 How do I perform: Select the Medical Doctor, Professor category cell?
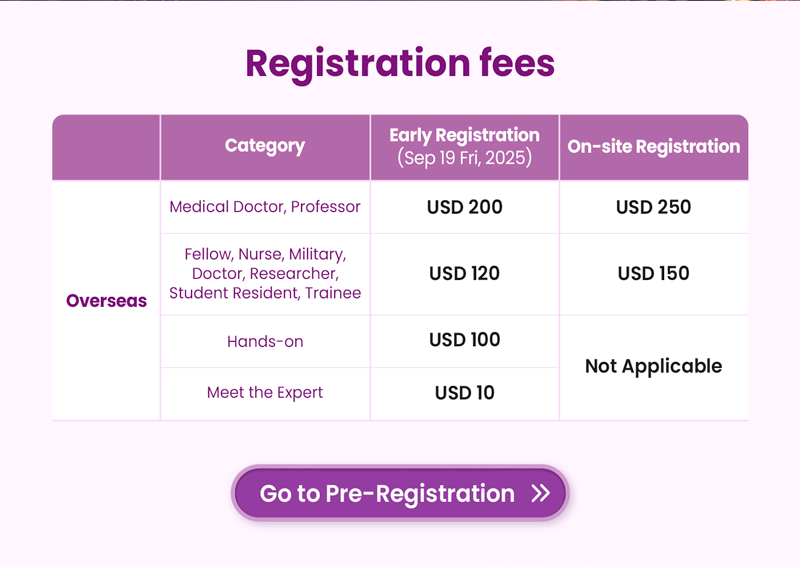pos(265,207)
